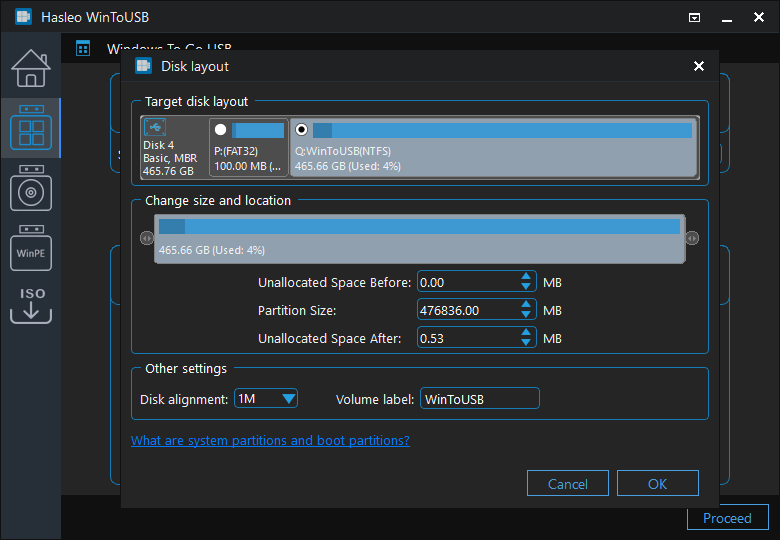This screenshot has width=780, height=540.
Task: Open the WinPE bootable USB icon
Action: coord(30,249)
